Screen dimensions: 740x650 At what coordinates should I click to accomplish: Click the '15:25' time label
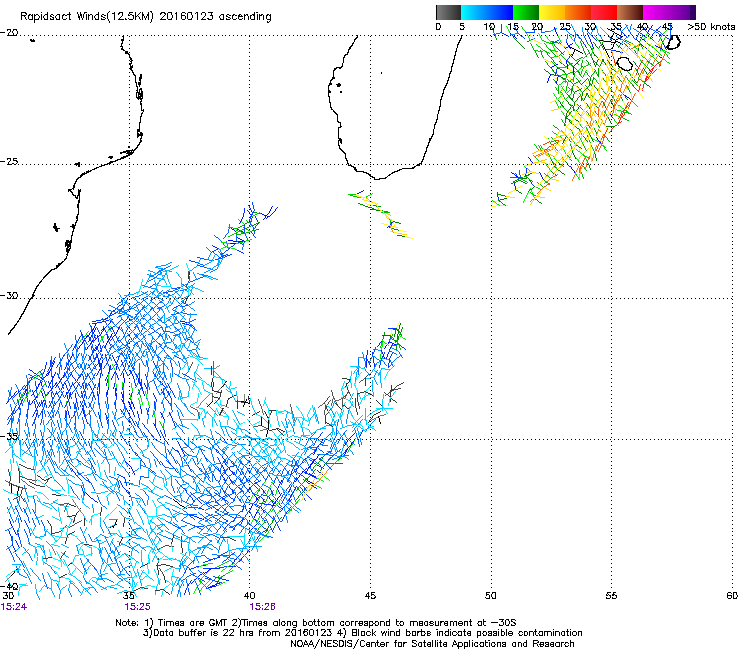137,607
